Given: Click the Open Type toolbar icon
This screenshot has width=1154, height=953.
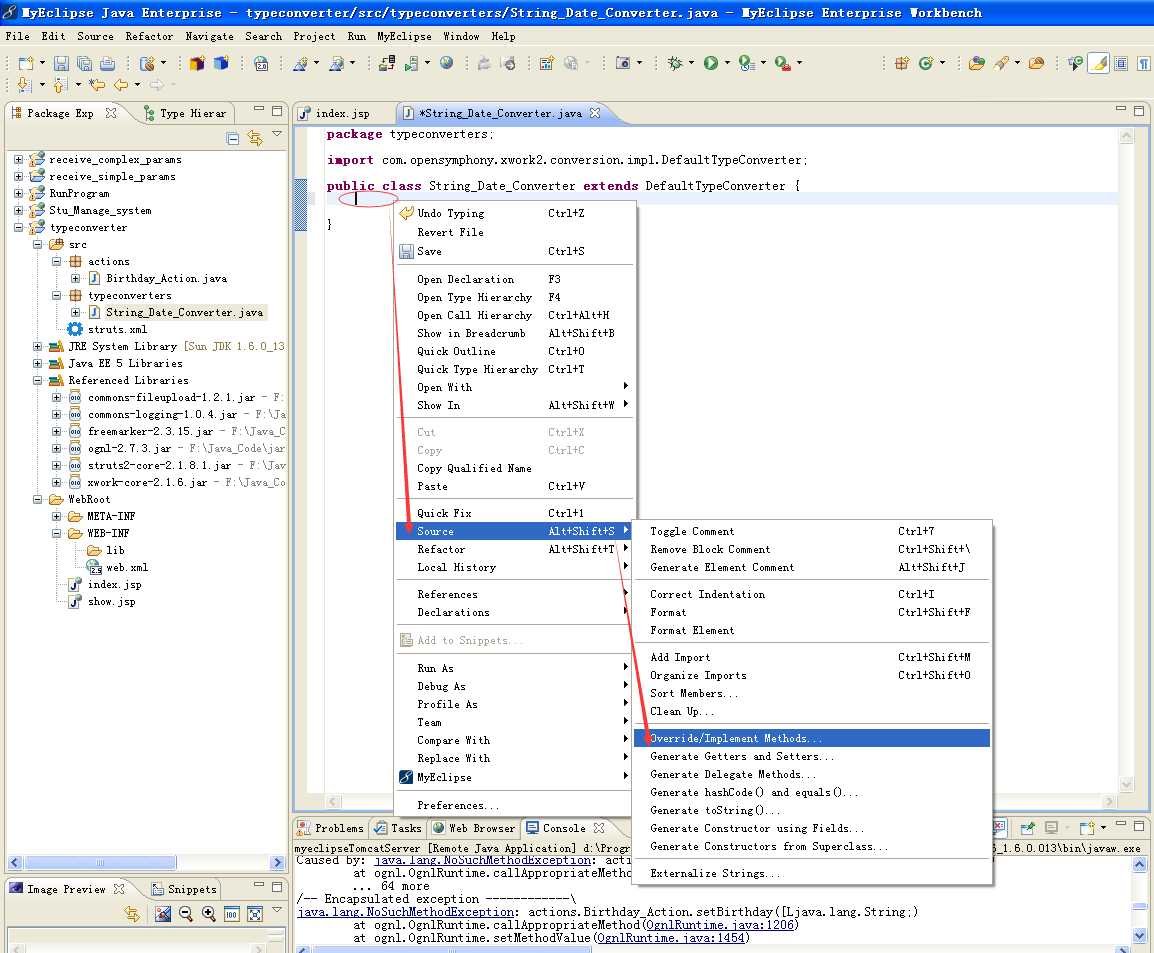Looking at the screenshot, I should click(x=977, y=63).
